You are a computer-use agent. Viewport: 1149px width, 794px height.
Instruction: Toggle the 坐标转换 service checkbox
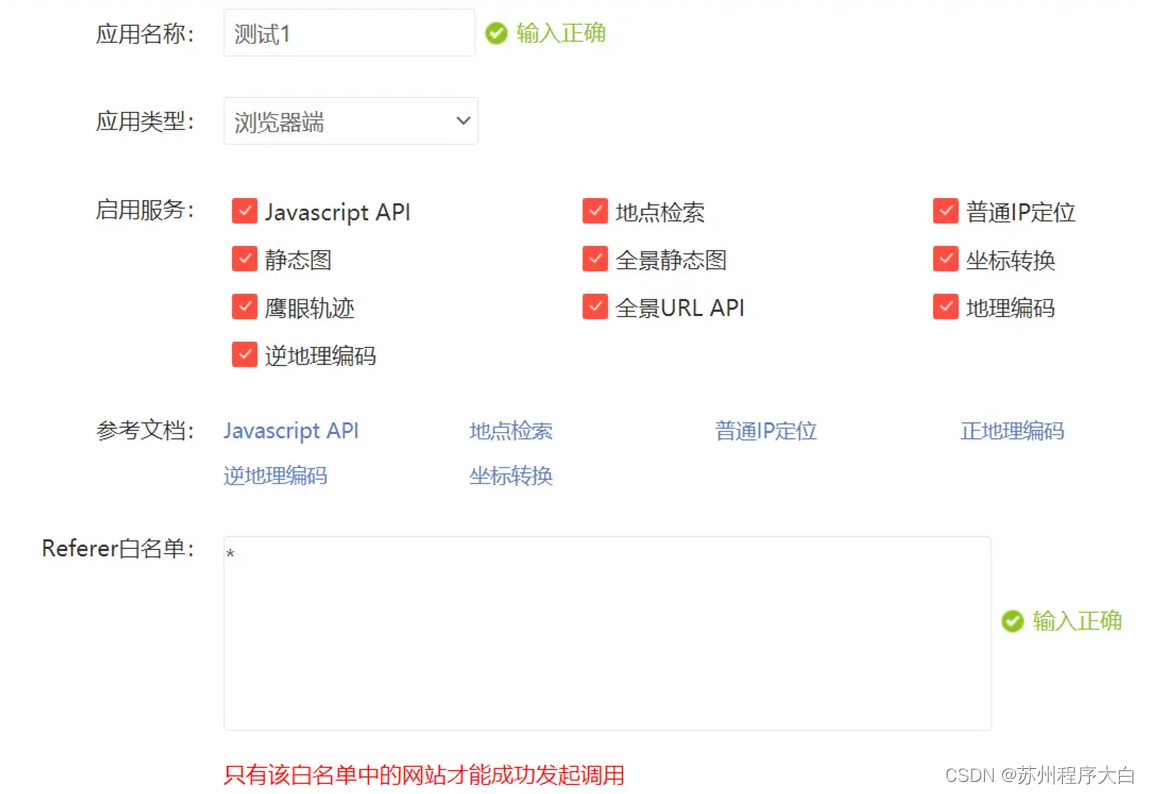pos(945,259)
